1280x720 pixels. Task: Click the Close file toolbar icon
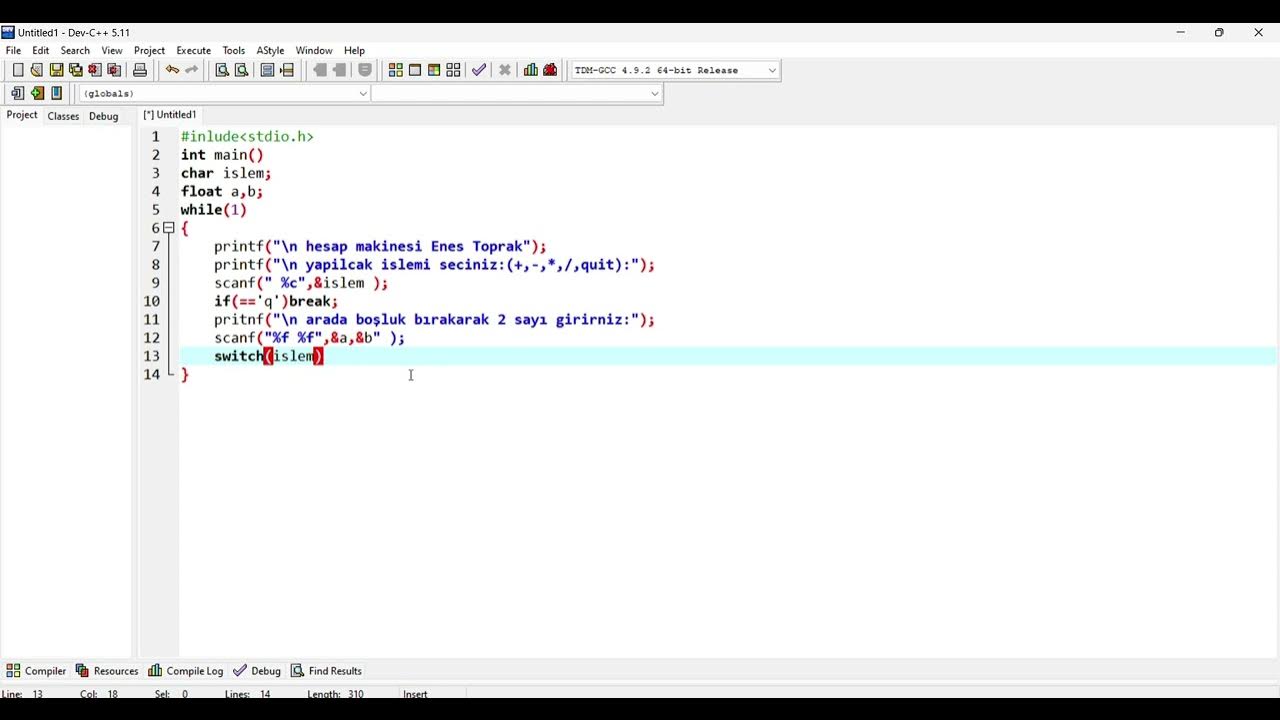95,70
